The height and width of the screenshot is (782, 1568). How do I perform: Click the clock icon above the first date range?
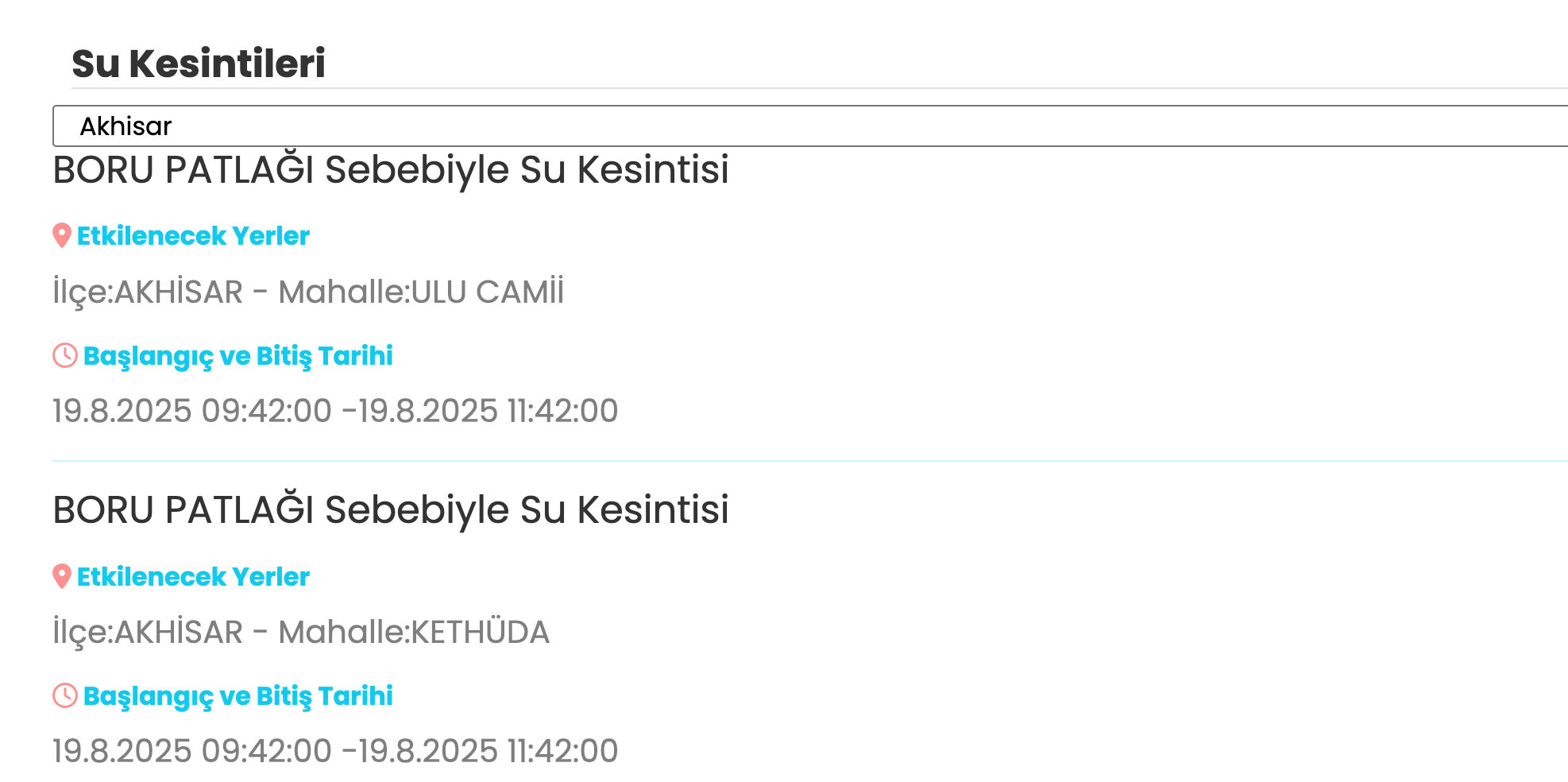64,354
